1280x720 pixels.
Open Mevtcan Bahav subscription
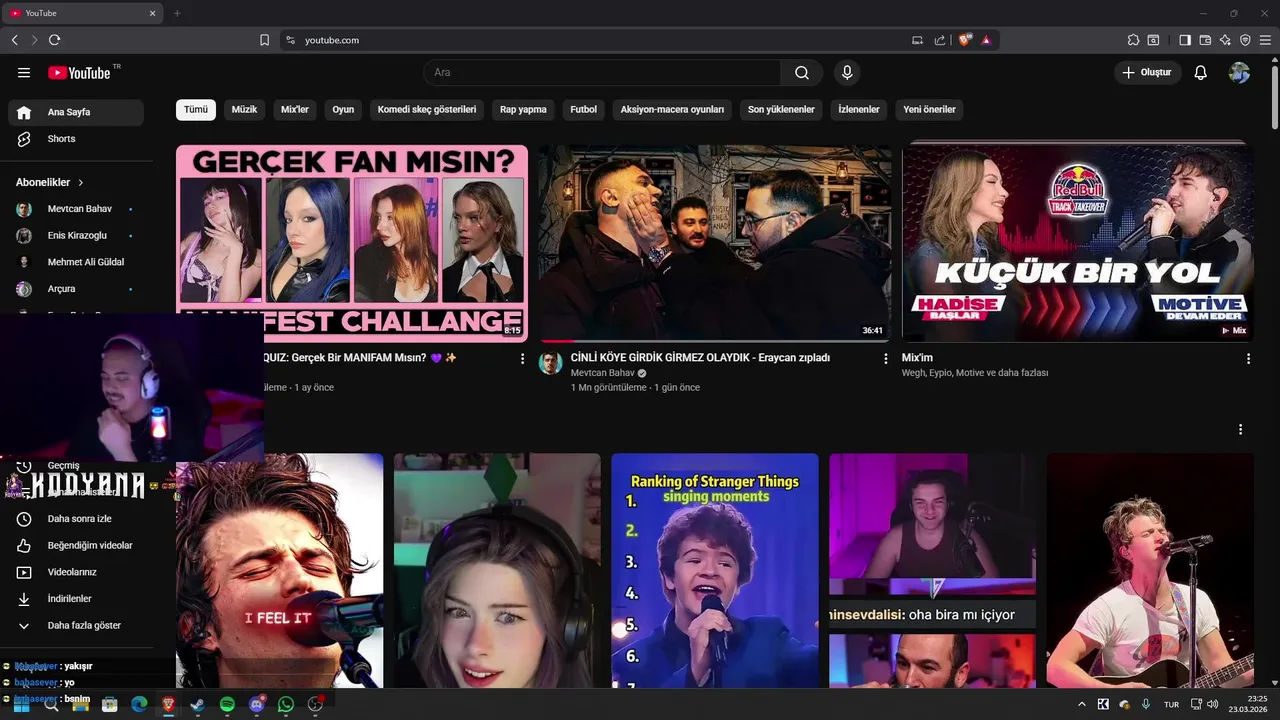point(76,209)
